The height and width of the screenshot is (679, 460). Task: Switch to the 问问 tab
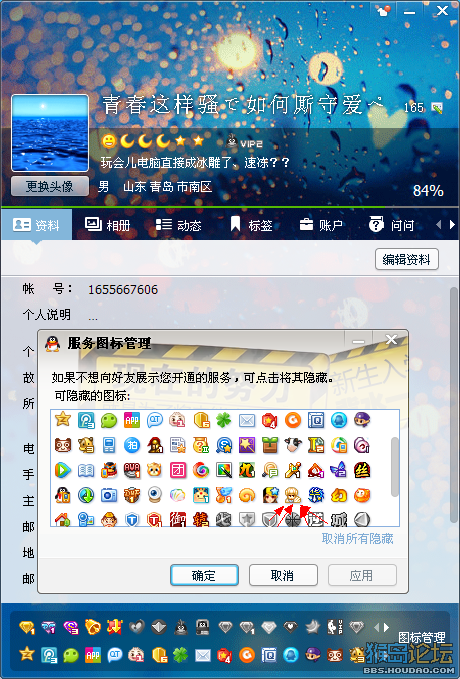click(x=392, y=225)
